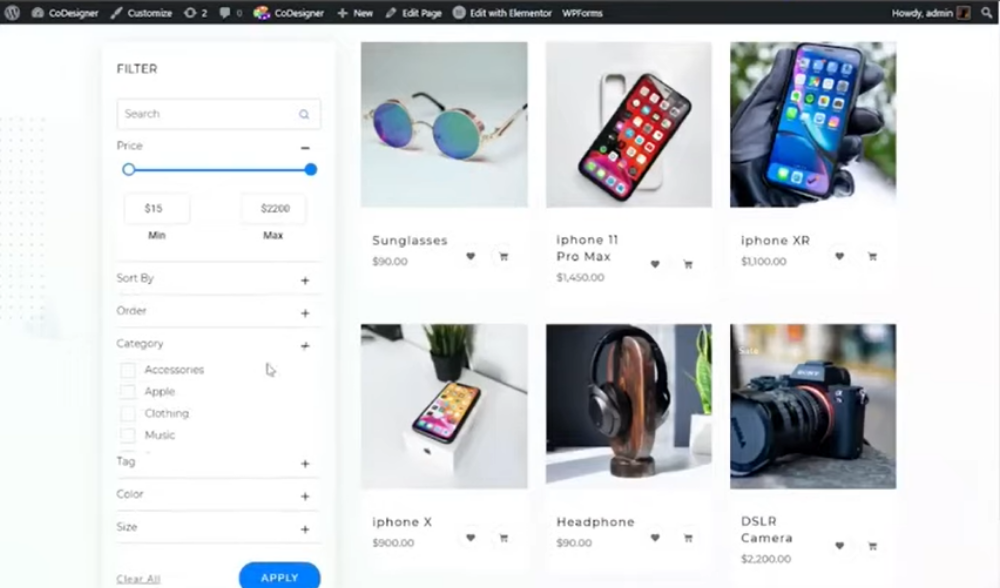The height and width of the screenshot is (588, 1000).
Task: Click Edit Page in admin bar
Action: [x=413, y=13]
